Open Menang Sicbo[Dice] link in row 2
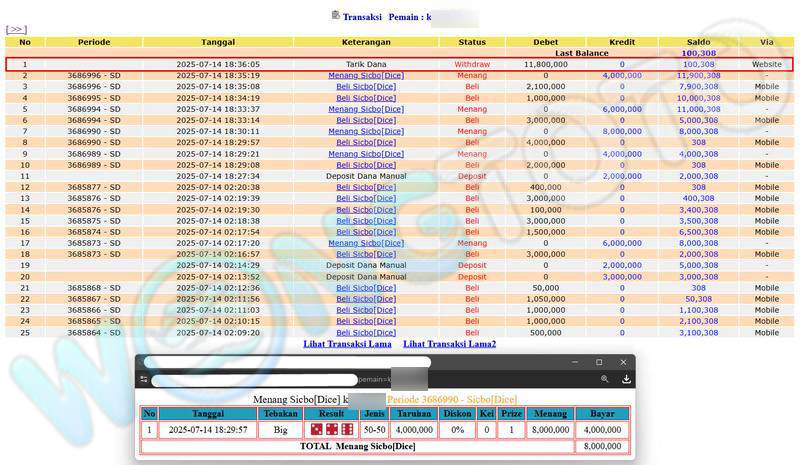 (x=366, y=75)
